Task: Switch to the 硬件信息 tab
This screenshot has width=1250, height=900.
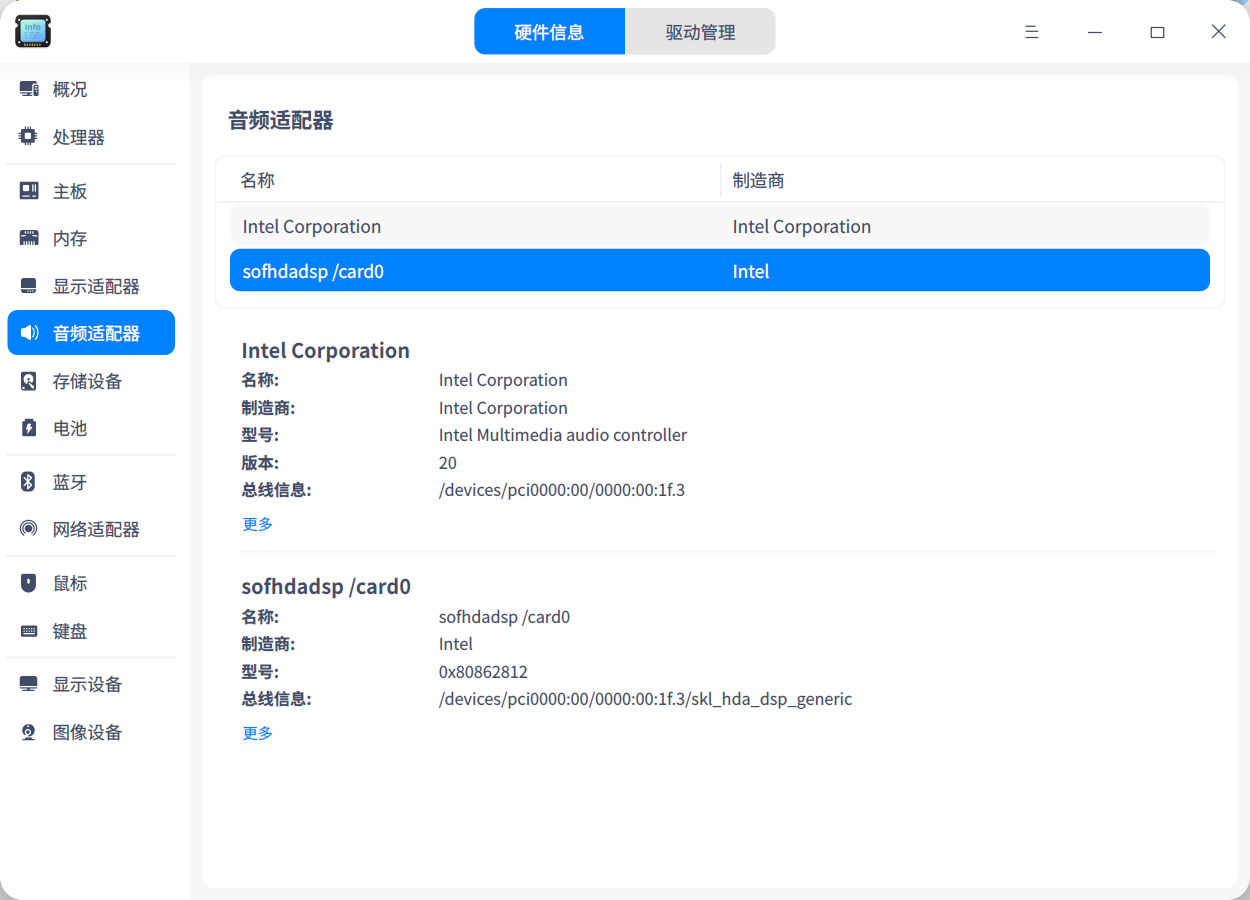Action: [x=549, y=32]
